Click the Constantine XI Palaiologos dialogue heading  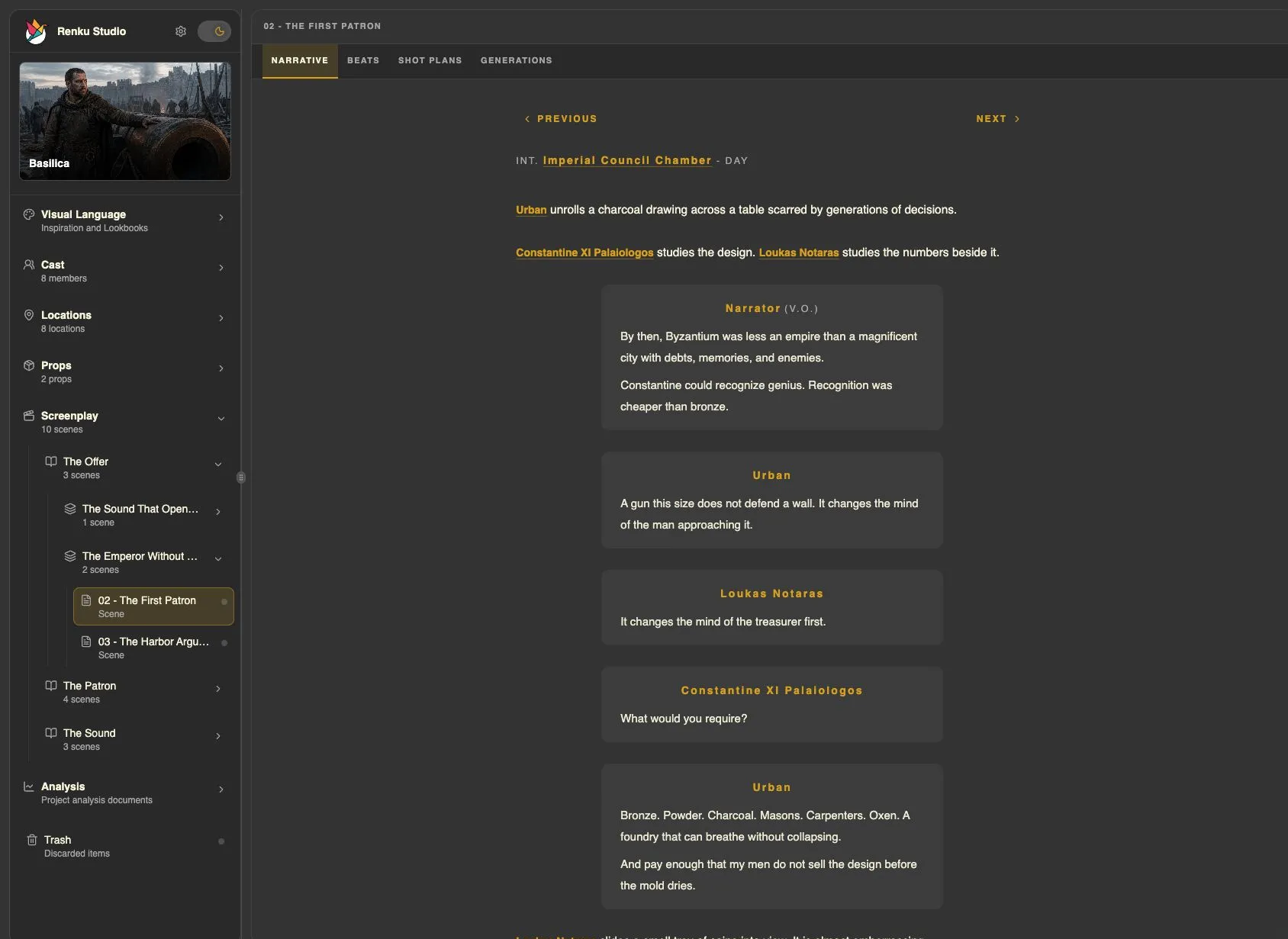771,690
